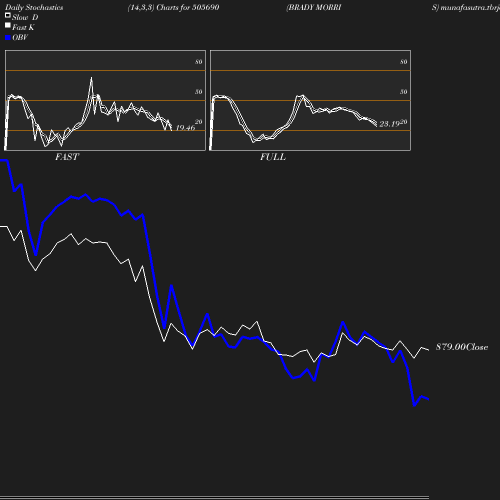
Task: Click the 80 axis label in FULL chart
Action: point(404,62)
